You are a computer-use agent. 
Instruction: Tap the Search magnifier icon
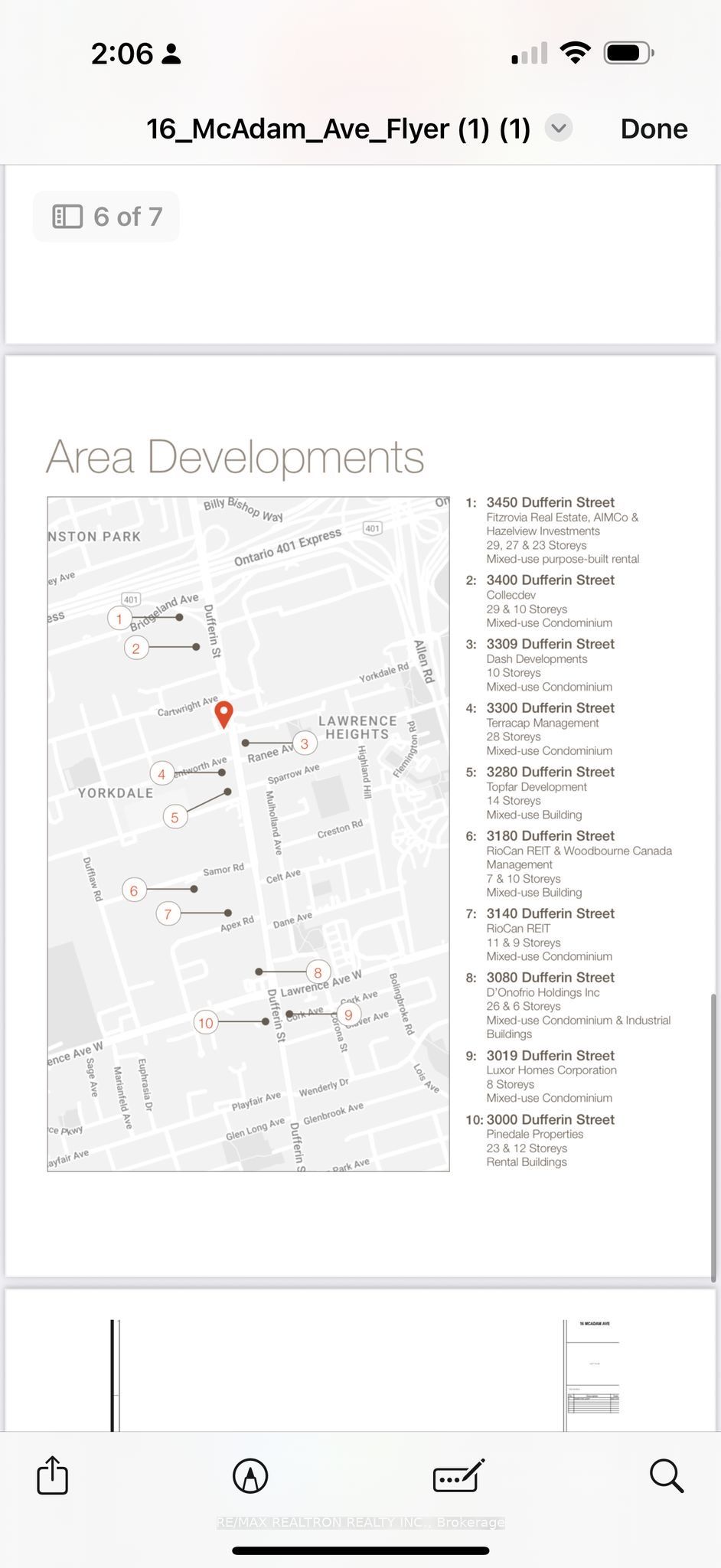coord(666,1475)
